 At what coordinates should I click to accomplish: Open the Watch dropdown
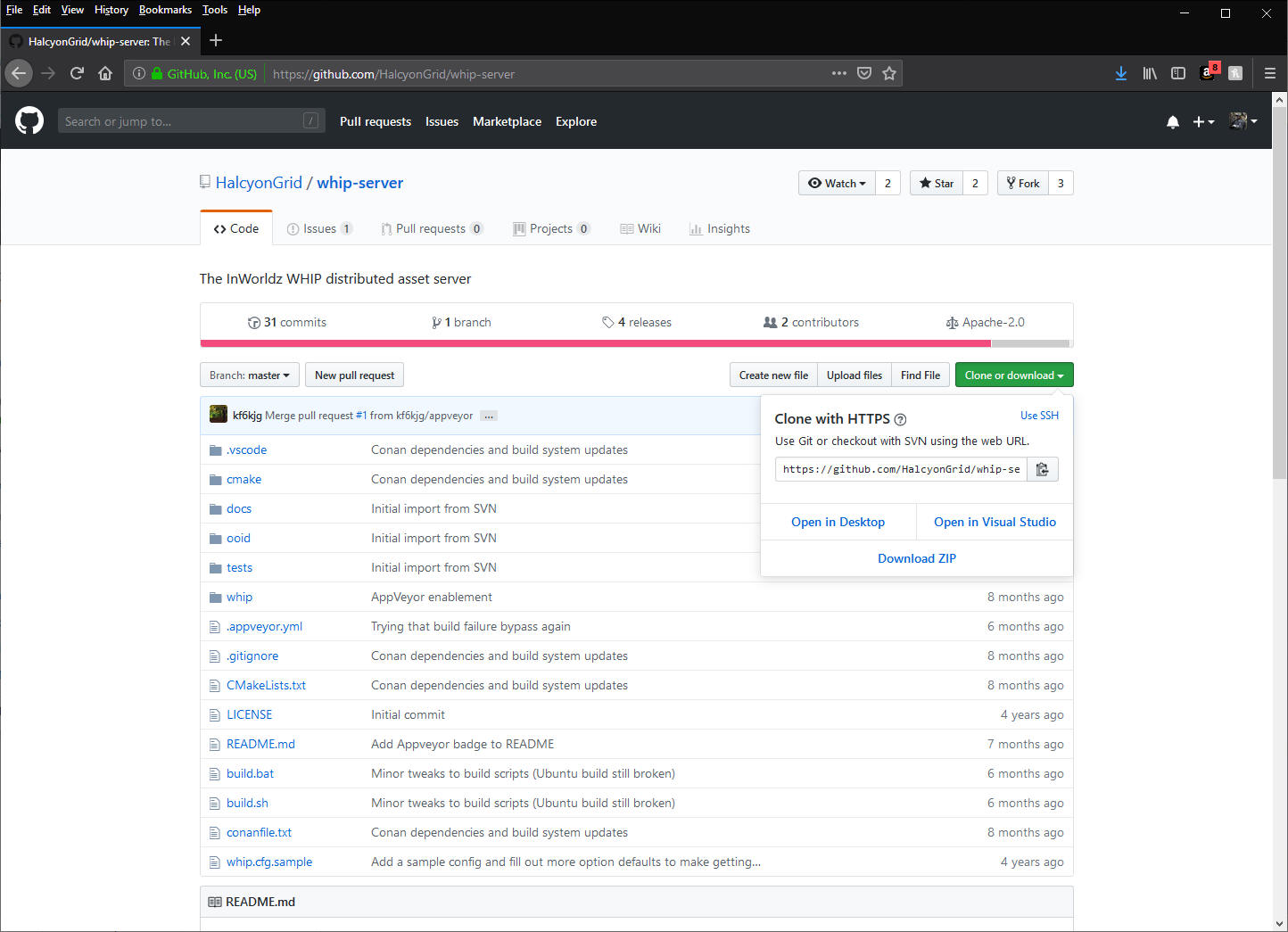[x=837, y=183]
